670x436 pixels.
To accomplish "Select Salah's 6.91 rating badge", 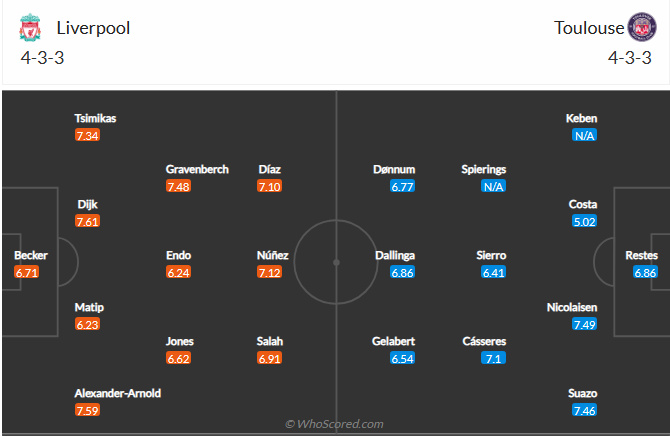I will (269, 358).
